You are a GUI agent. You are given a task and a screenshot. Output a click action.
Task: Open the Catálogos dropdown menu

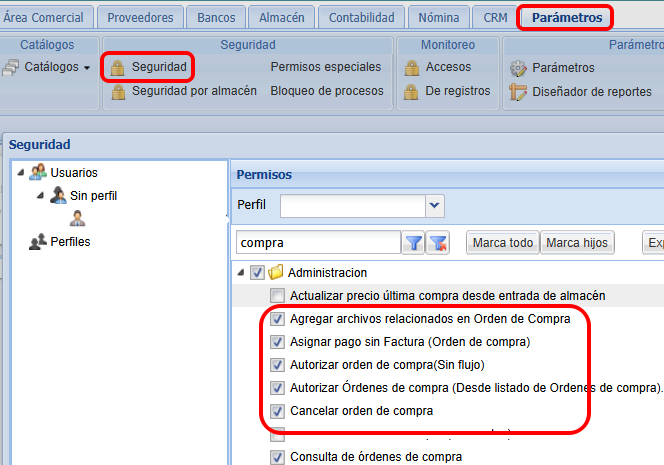point(87,68)
